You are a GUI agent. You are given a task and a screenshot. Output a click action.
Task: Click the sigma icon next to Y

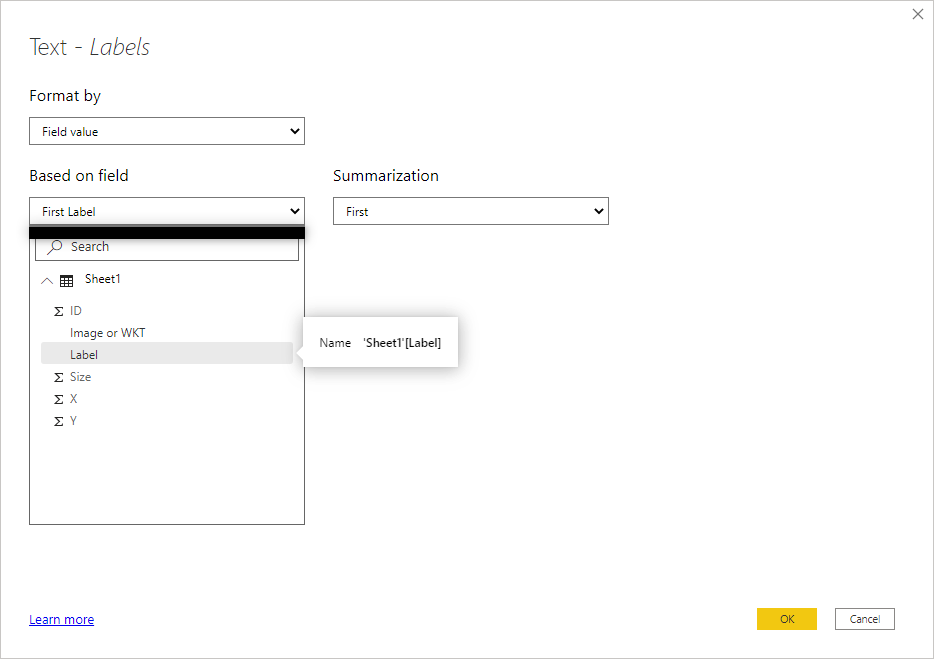[58, 421]
